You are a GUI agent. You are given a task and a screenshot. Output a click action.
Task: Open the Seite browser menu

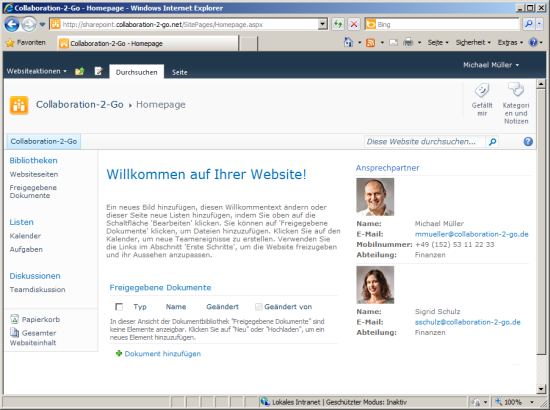pyautogui.click(x=438, y=42)
